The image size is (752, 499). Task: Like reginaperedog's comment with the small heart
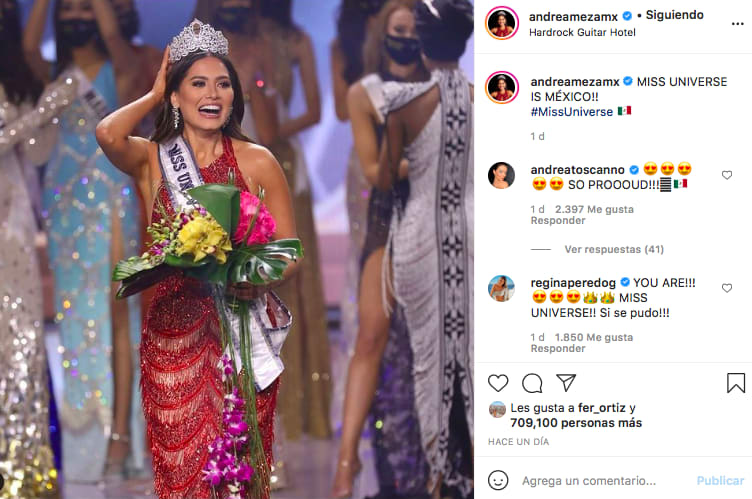[x=727, y=288]
